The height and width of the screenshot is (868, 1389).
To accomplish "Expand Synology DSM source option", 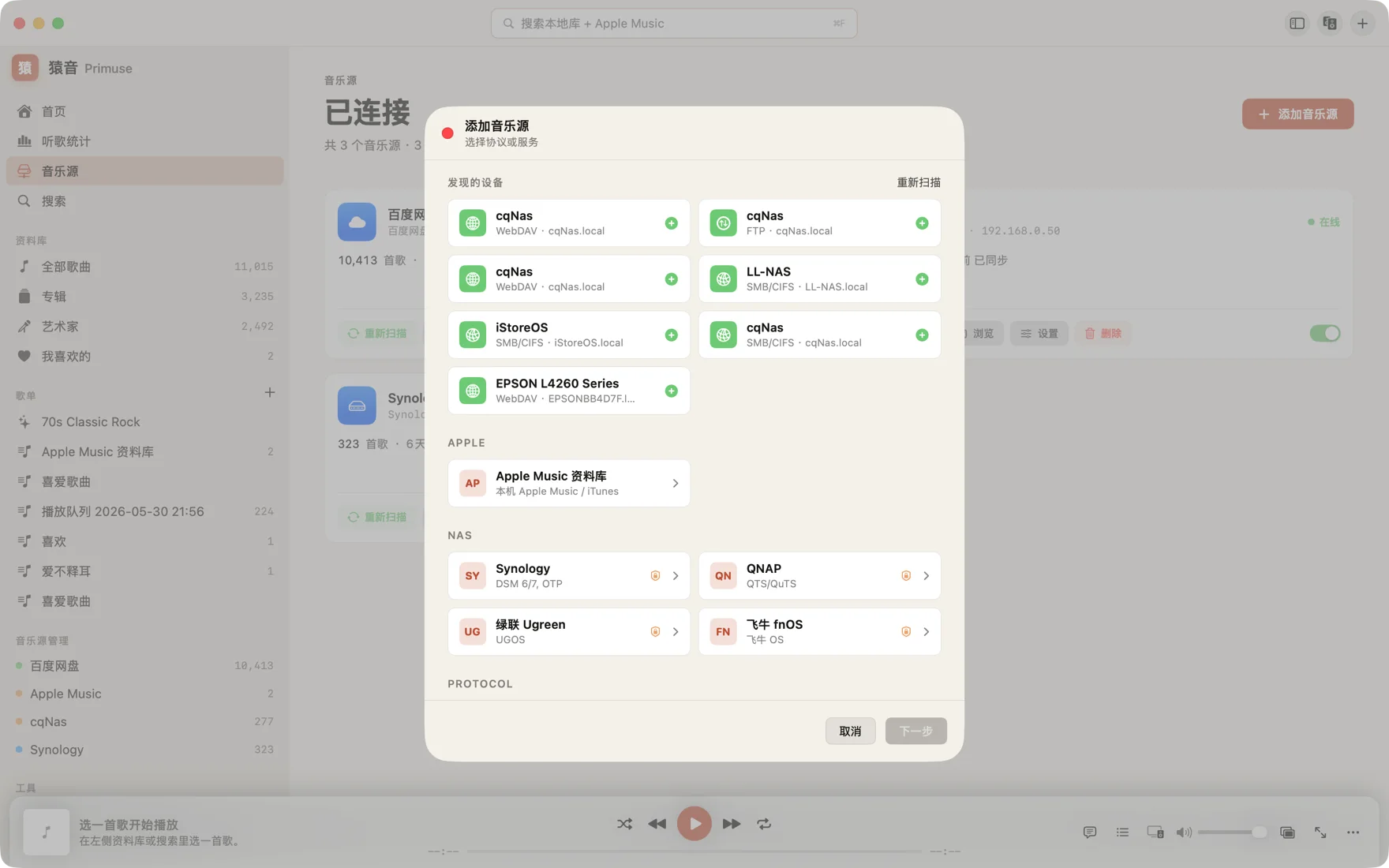I will click(x=569, y=576).
